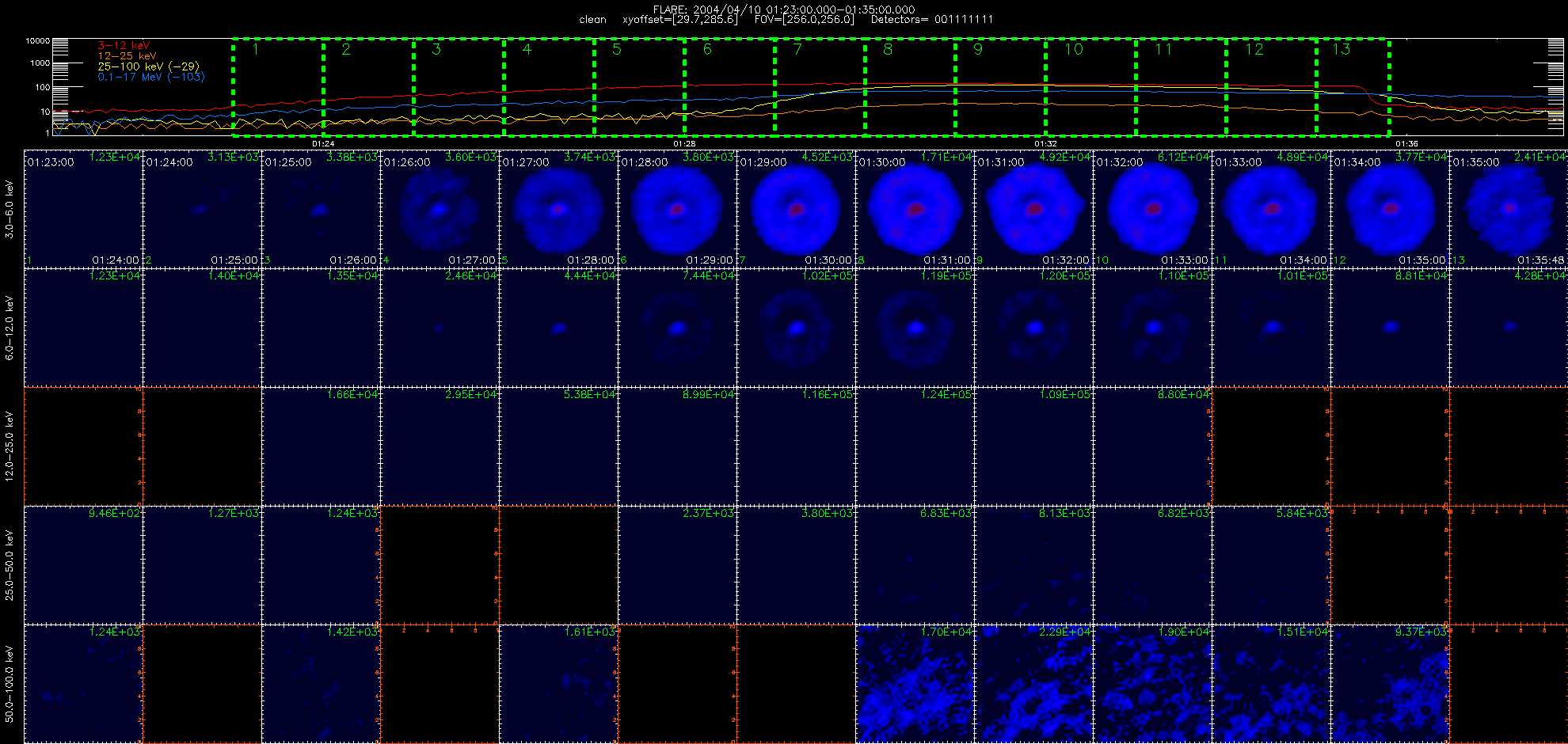
Task: Click the yellow 25-100 keV (-29) legend entry
Action: [148, 66]
